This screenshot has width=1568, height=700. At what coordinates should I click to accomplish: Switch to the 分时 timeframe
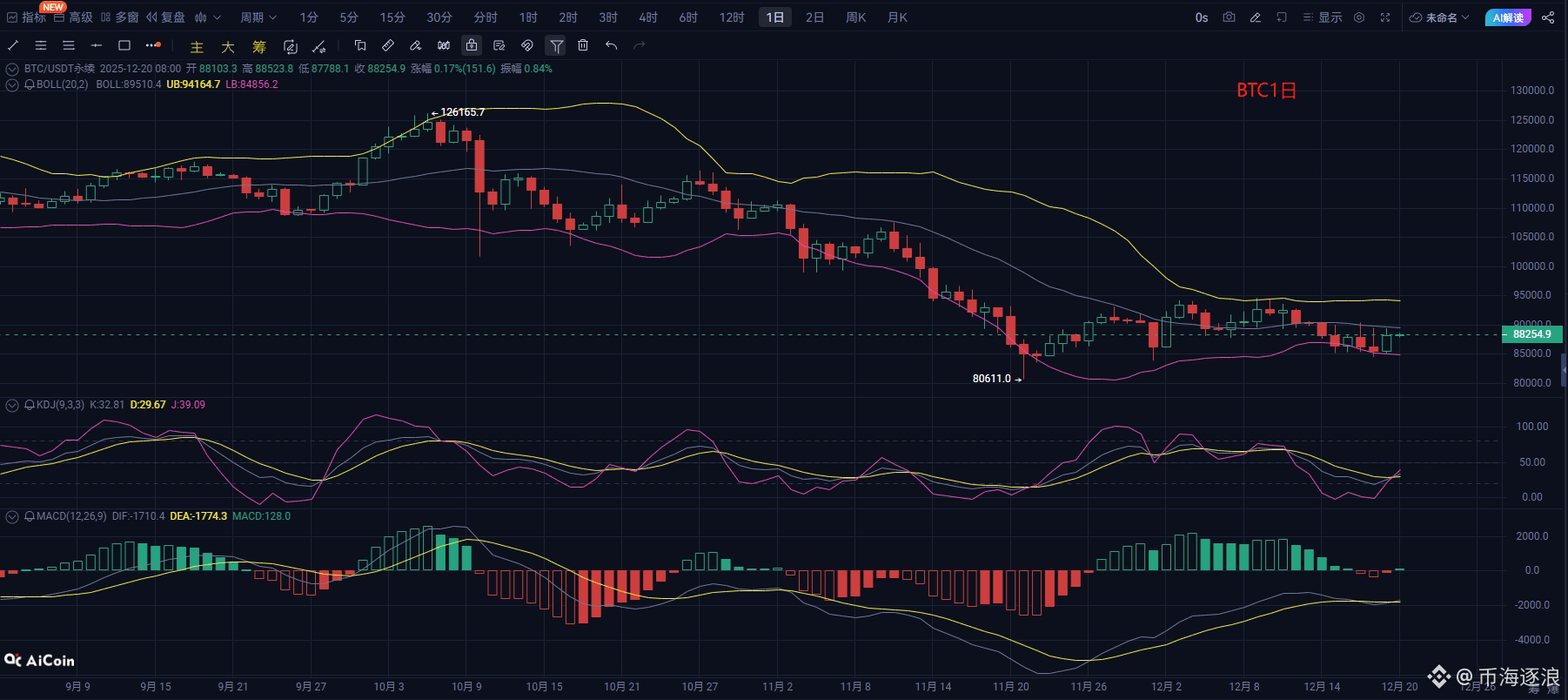point(486,17)
